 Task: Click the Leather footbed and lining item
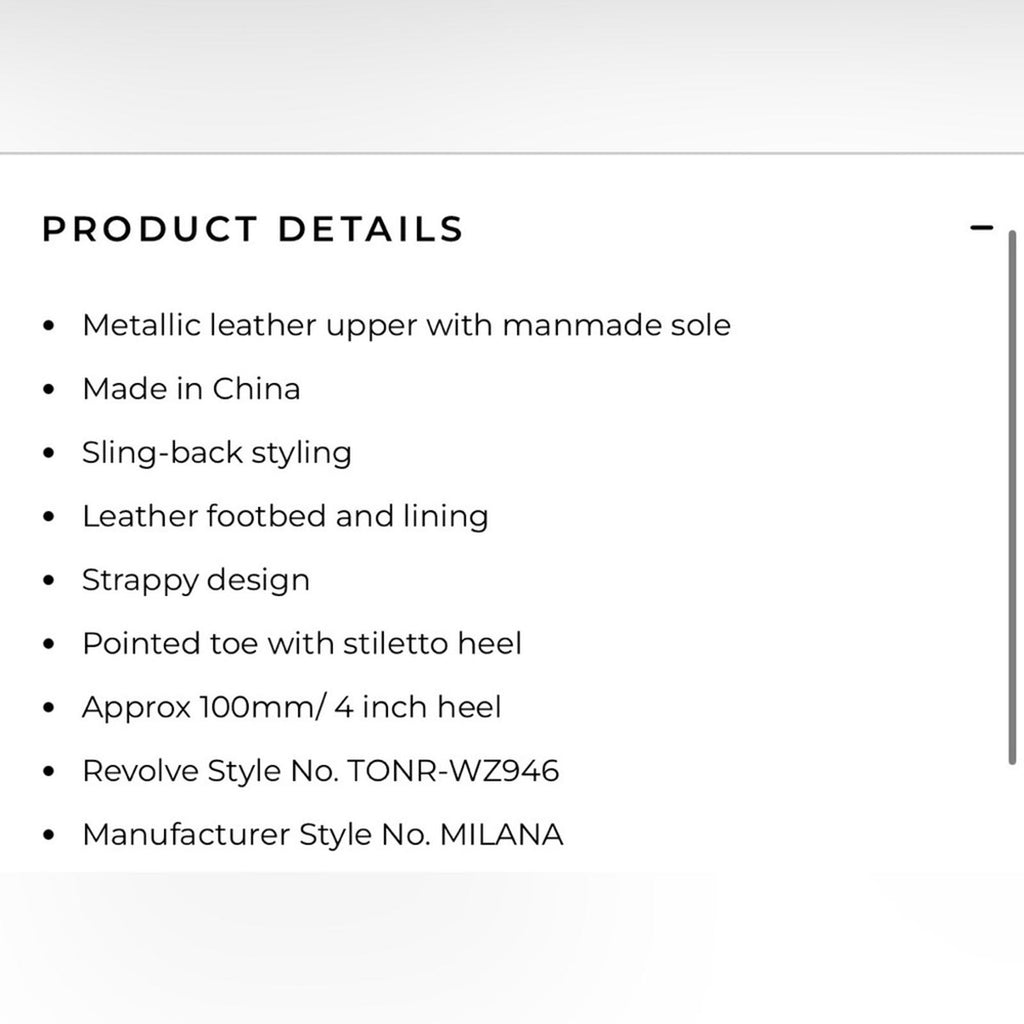[x=287, y=517]
